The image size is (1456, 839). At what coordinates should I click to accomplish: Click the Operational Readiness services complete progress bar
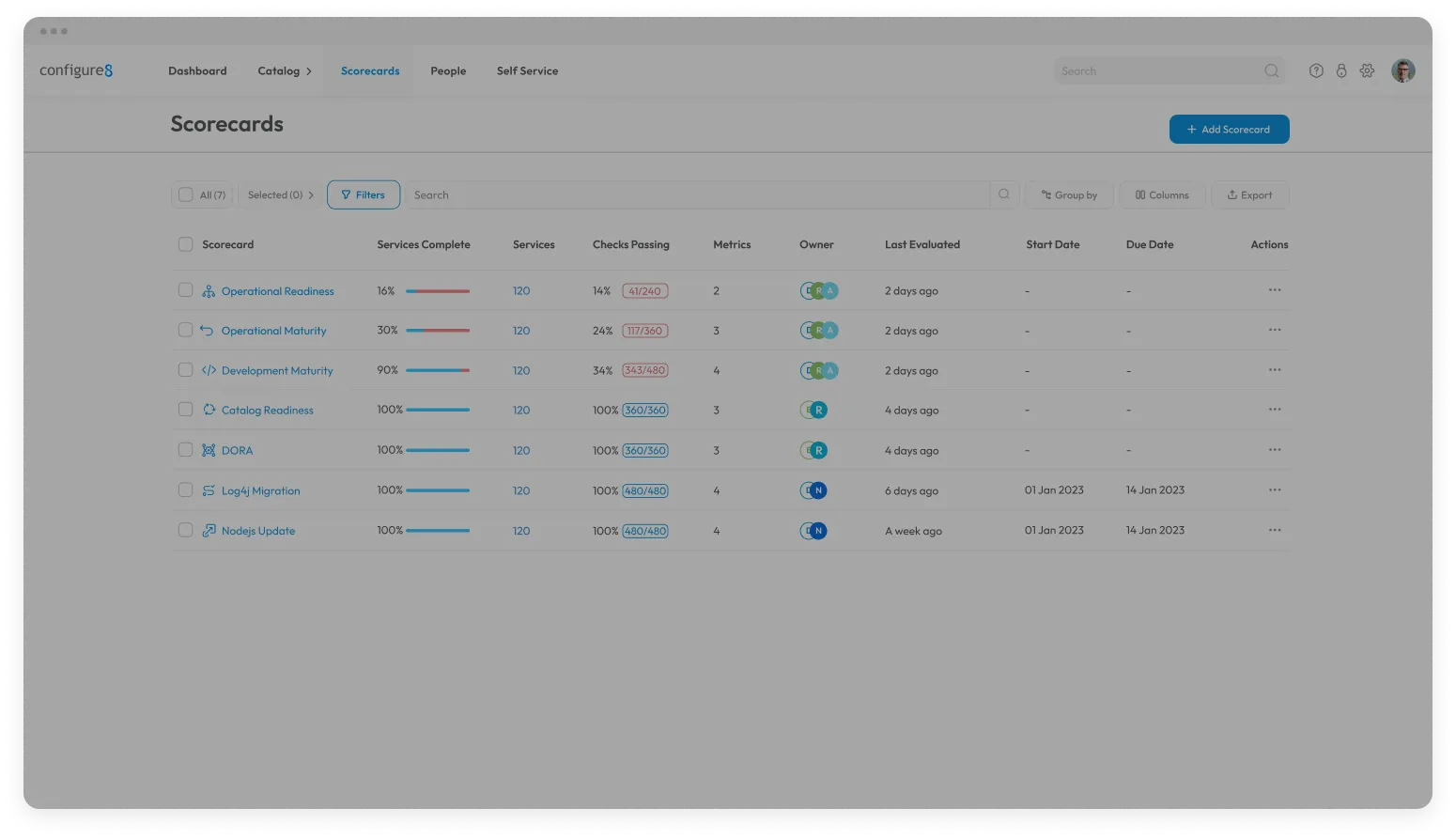pos(438,291)
